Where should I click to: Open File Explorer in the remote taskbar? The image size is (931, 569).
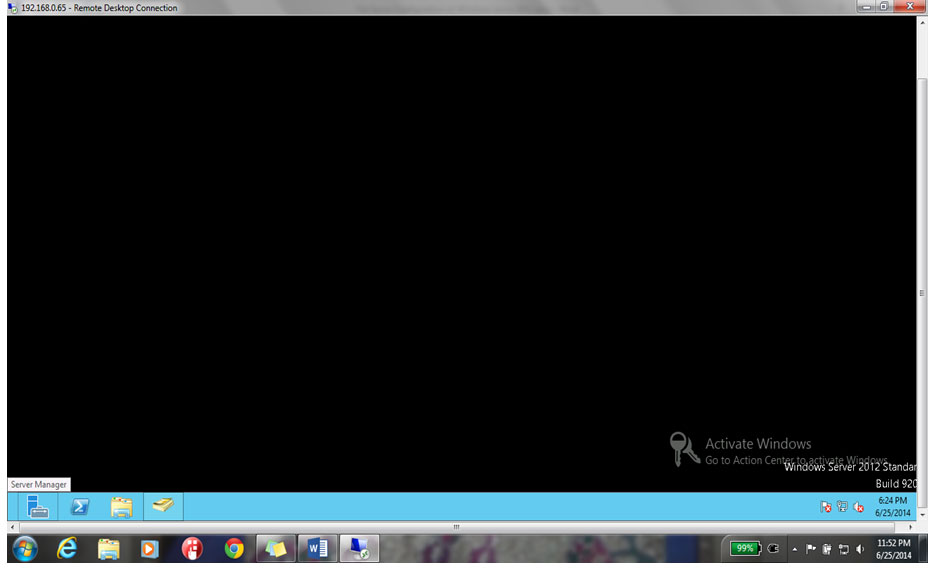pos(121,507)
